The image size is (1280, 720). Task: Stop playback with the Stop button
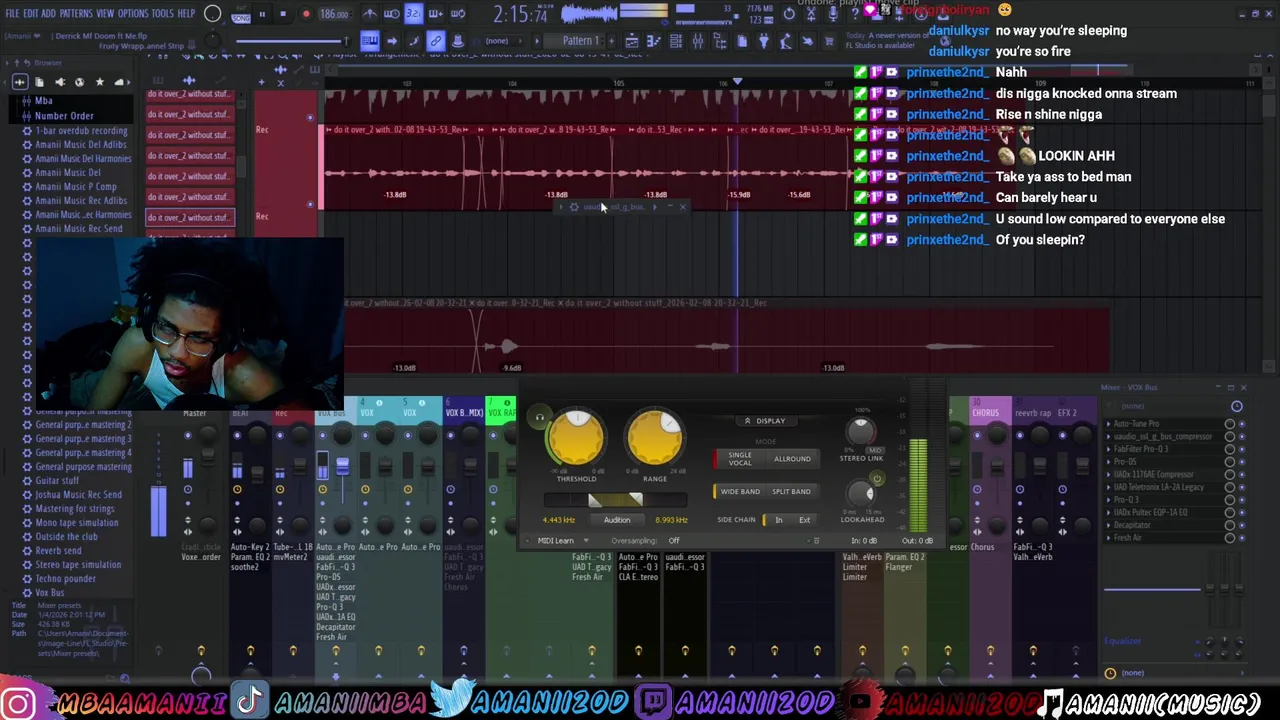point(283,14)
